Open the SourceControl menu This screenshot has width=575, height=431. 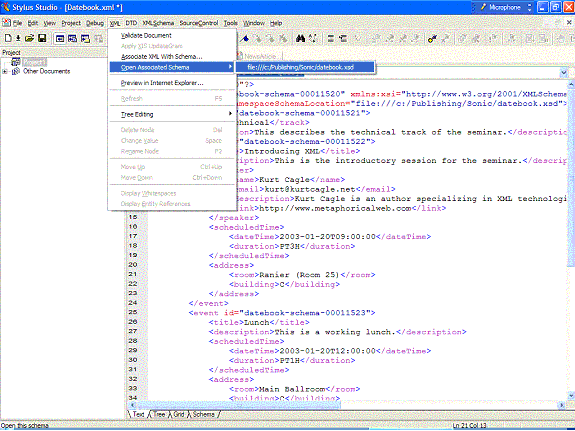(199, 23)
